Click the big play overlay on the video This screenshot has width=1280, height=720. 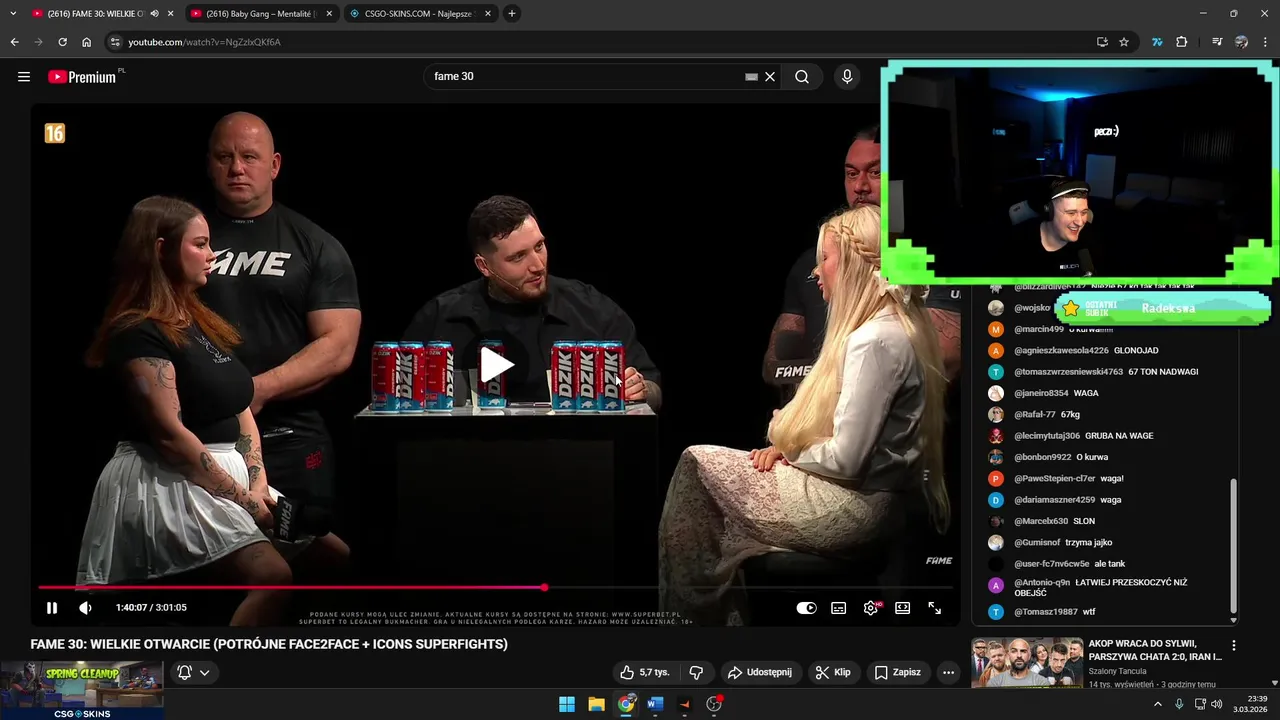(497, 365)
